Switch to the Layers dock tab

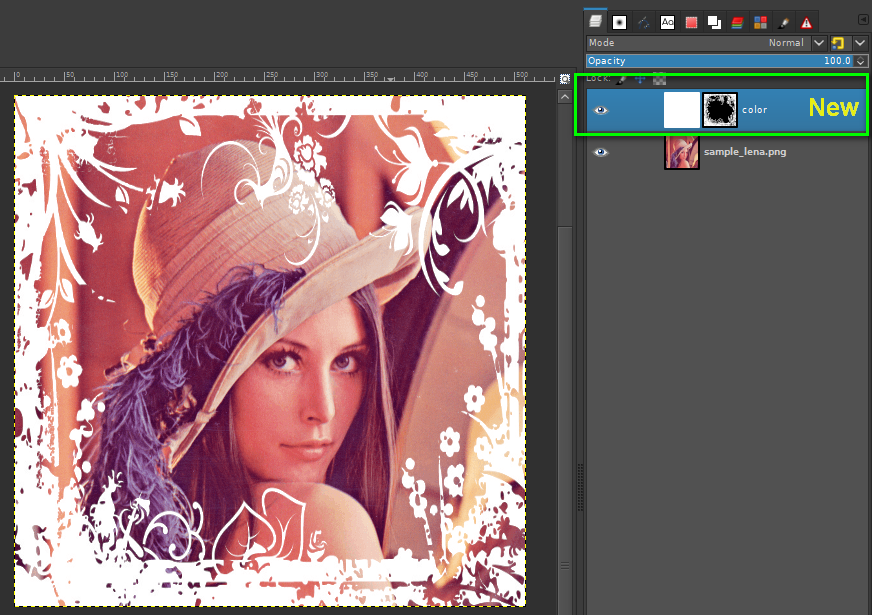pos(596,21)
